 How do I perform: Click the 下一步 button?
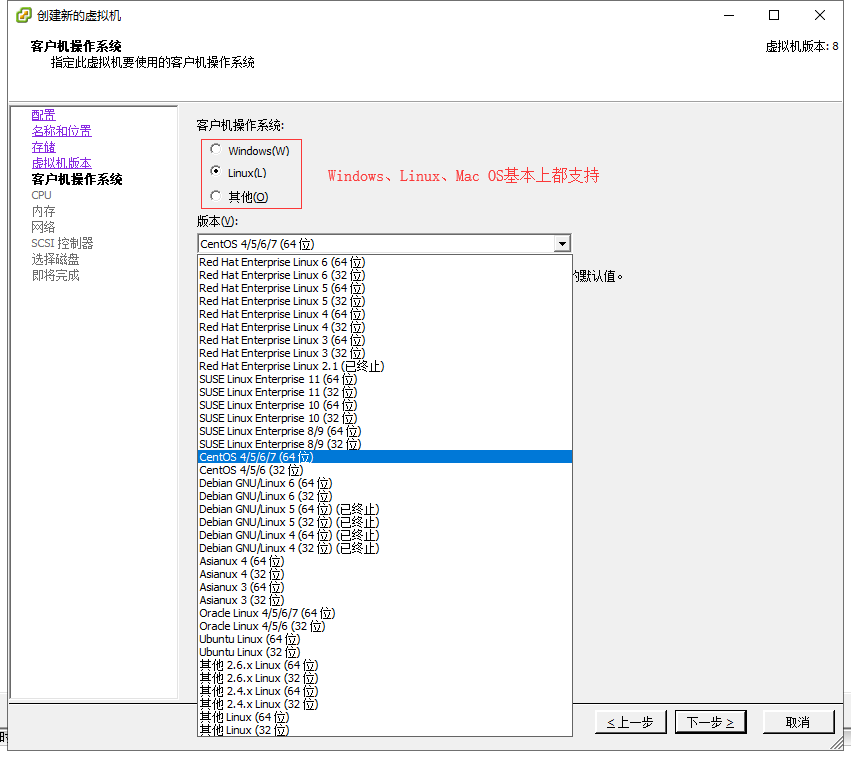710,722
